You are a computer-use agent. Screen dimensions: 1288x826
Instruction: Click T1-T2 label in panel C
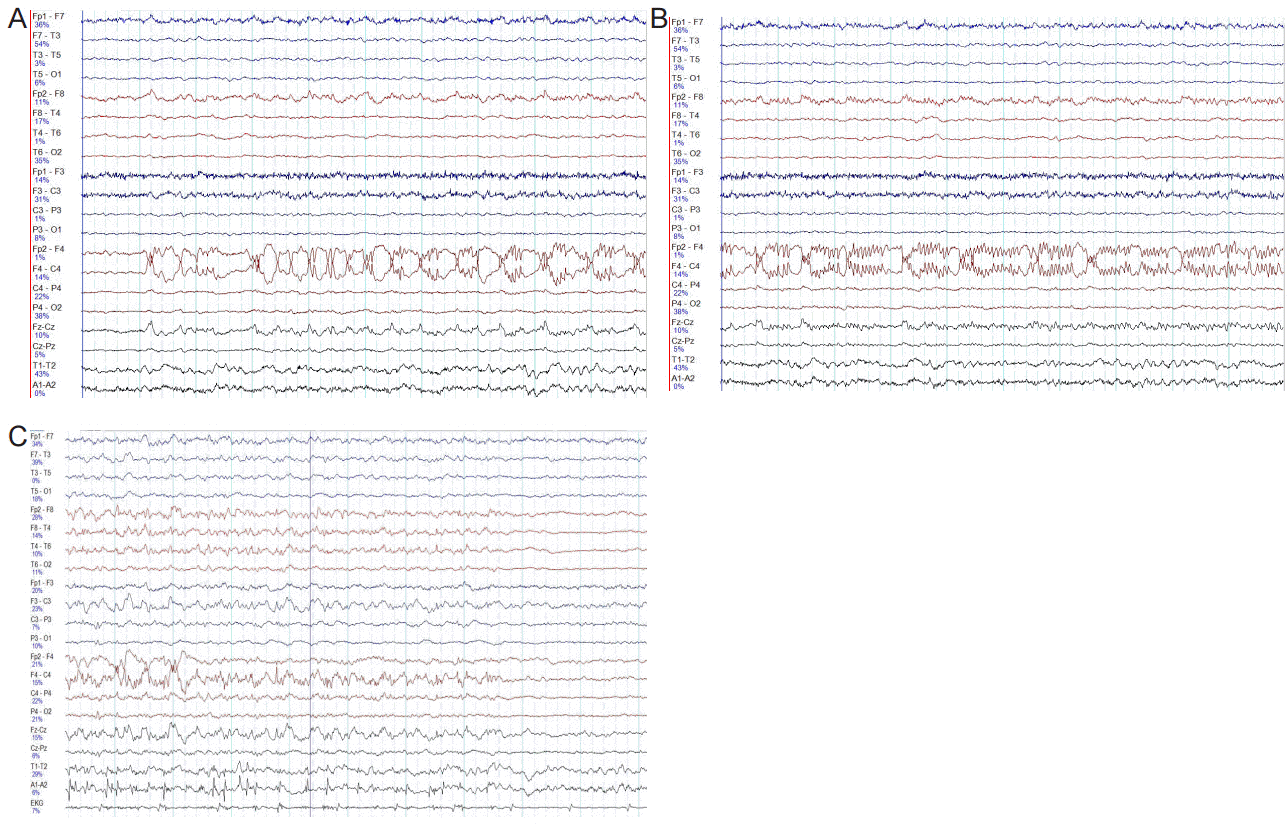click(38, 767)
